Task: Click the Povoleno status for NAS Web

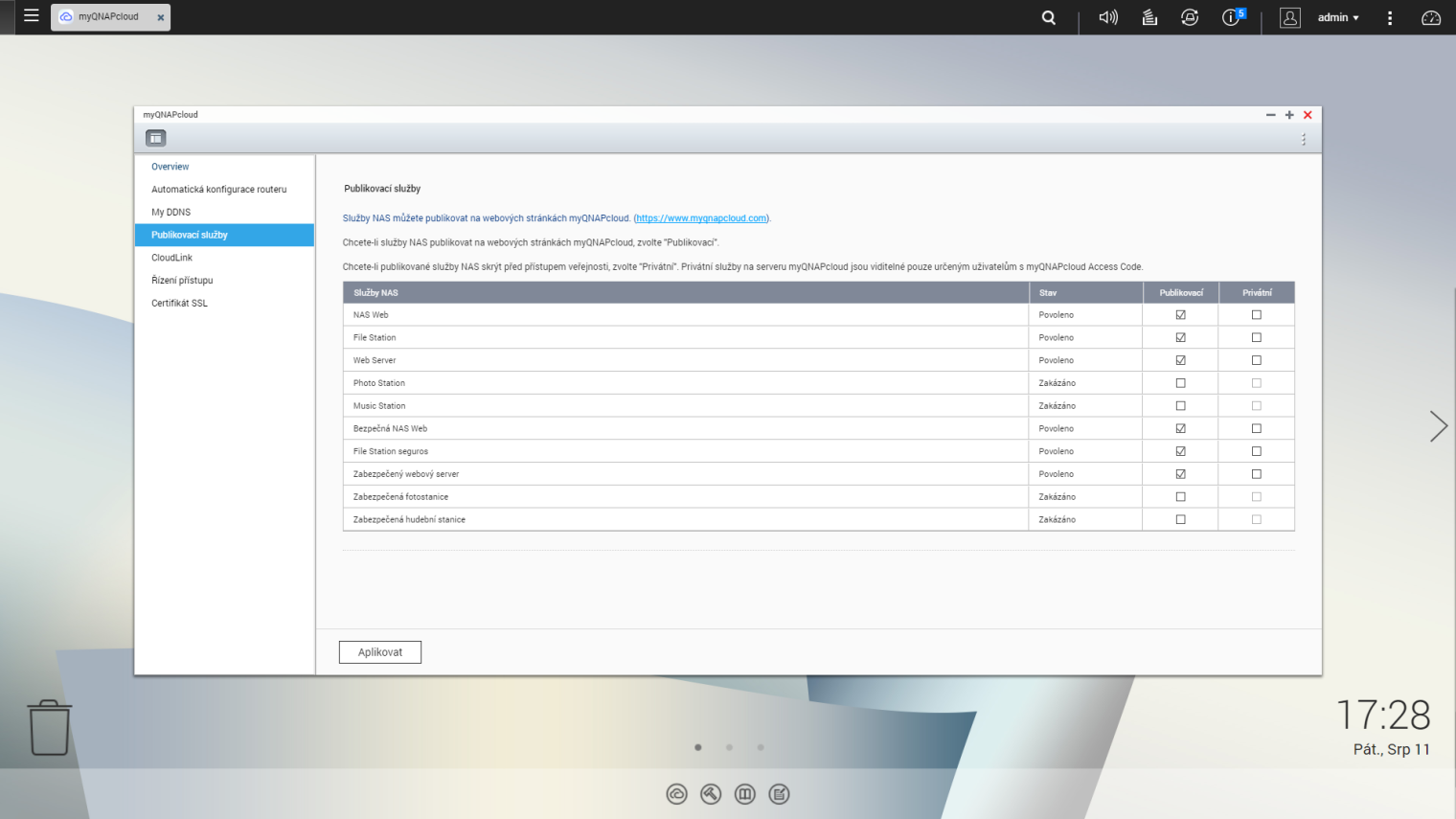Action: pos(1057,315)
